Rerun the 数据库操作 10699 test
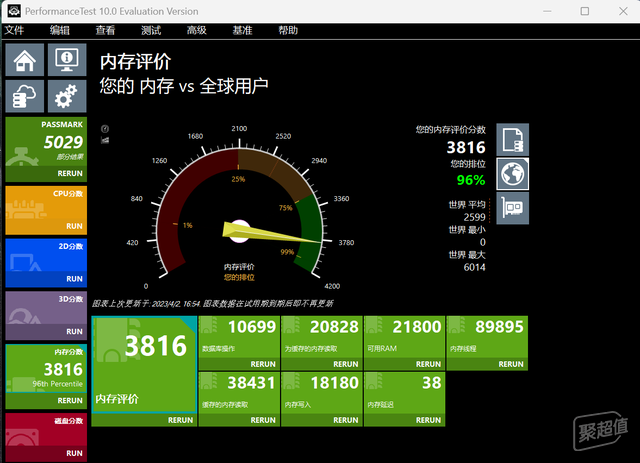The width and height of the screenshot is (640, 463). tap(263, 364)
